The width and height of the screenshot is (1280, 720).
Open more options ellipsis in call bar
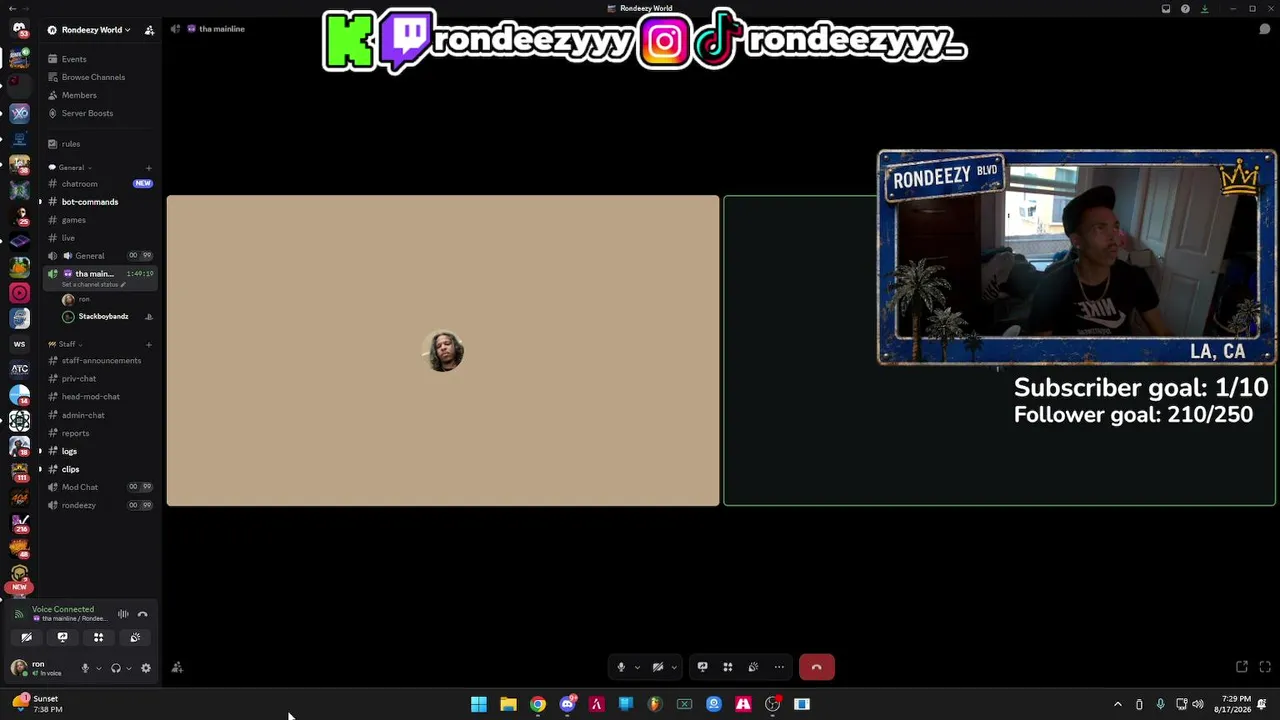click(x=779, y=667)
